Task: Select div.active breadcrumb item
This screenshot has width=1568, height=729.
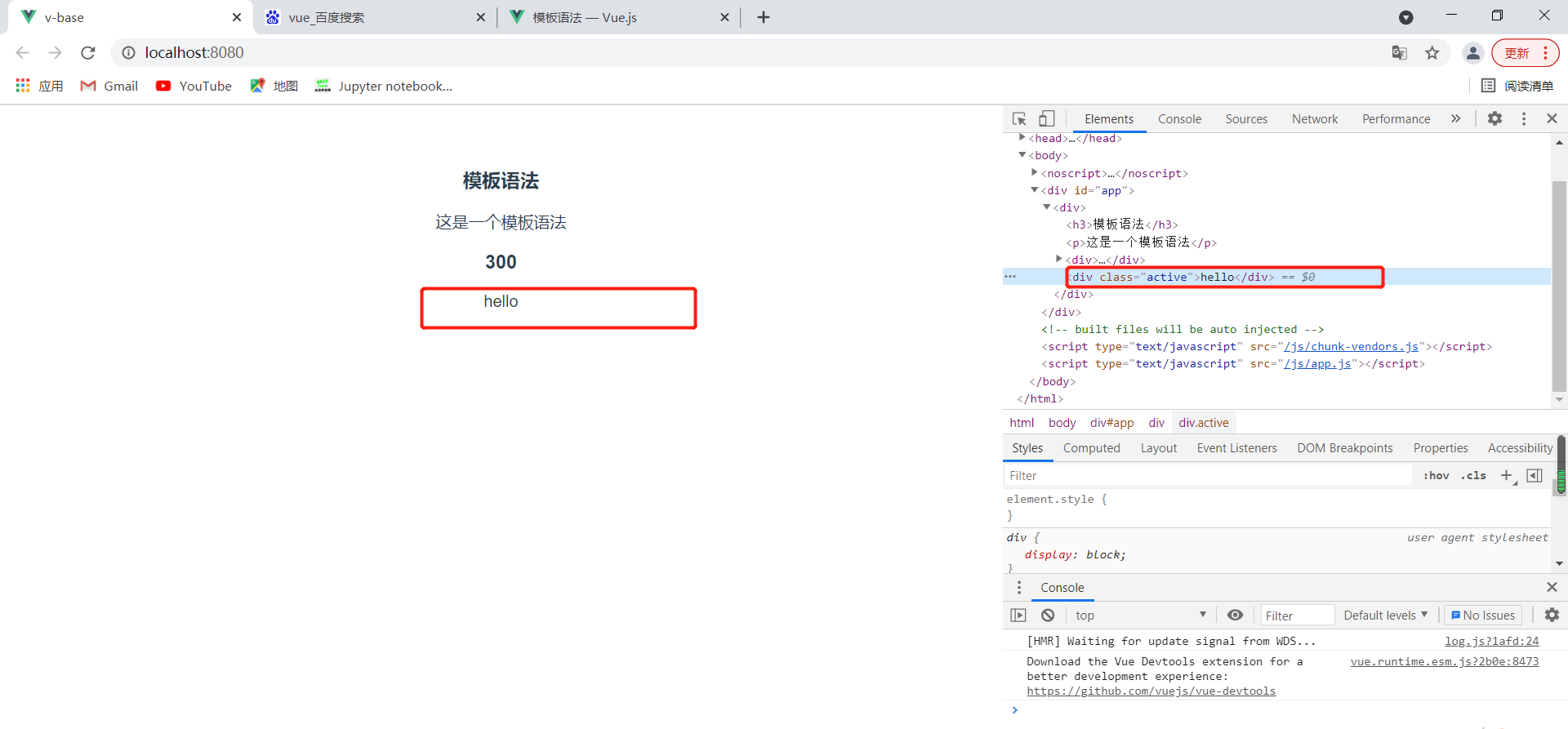Action: 1203,422
